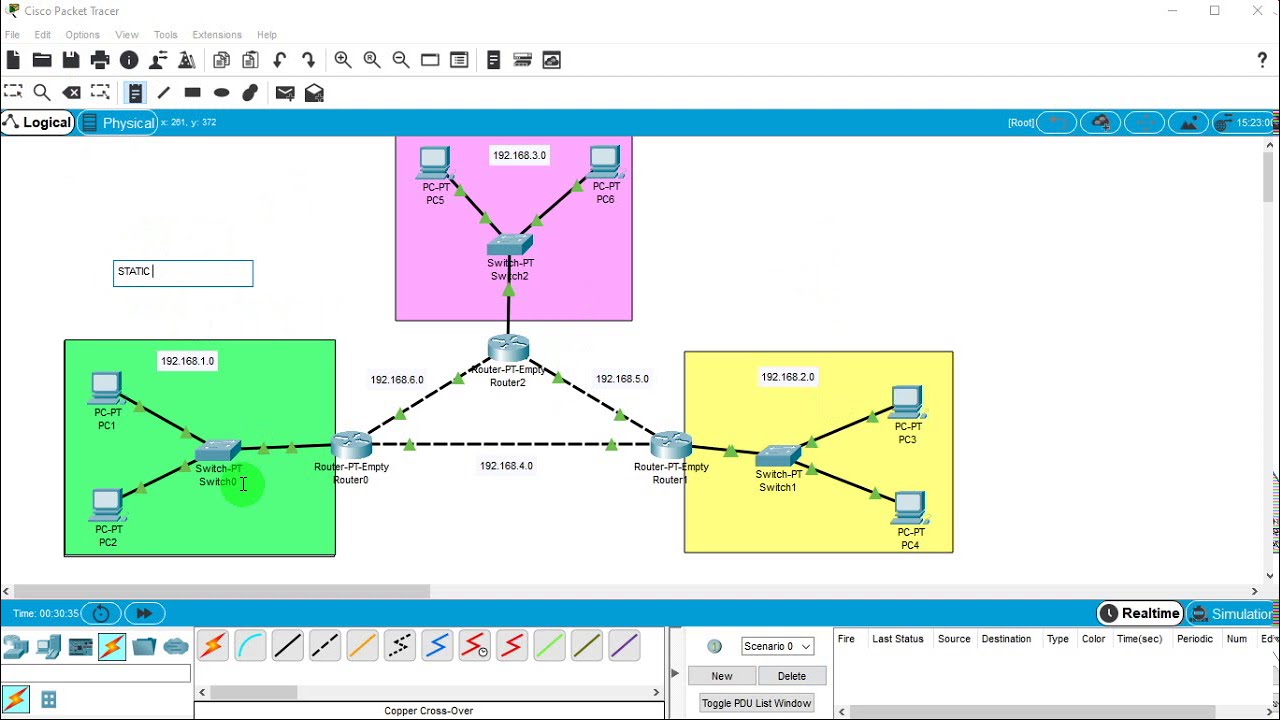Viewport: 1280px width, 720px height.
Task: Add a Complex PDU open envelope
Action: (314, 92)
